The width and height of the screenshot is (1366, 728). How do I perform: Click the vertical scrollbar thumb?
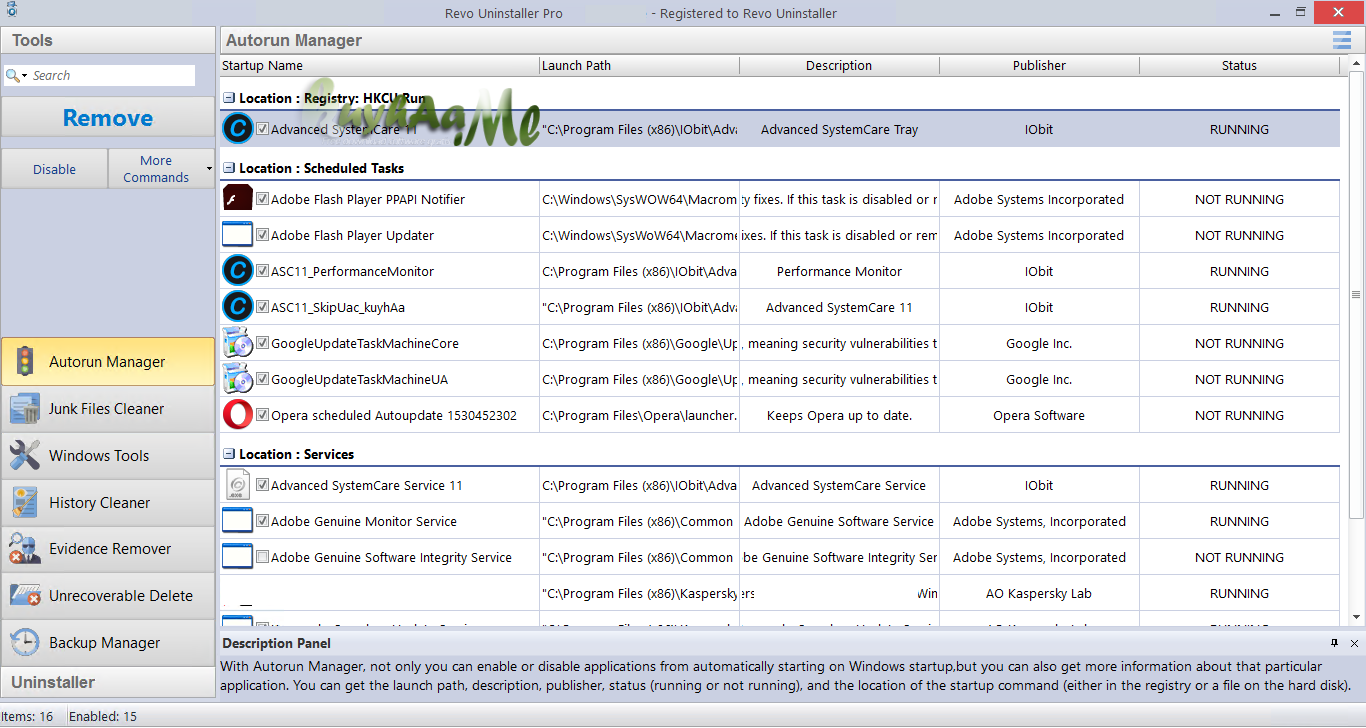pos(1356,295)
